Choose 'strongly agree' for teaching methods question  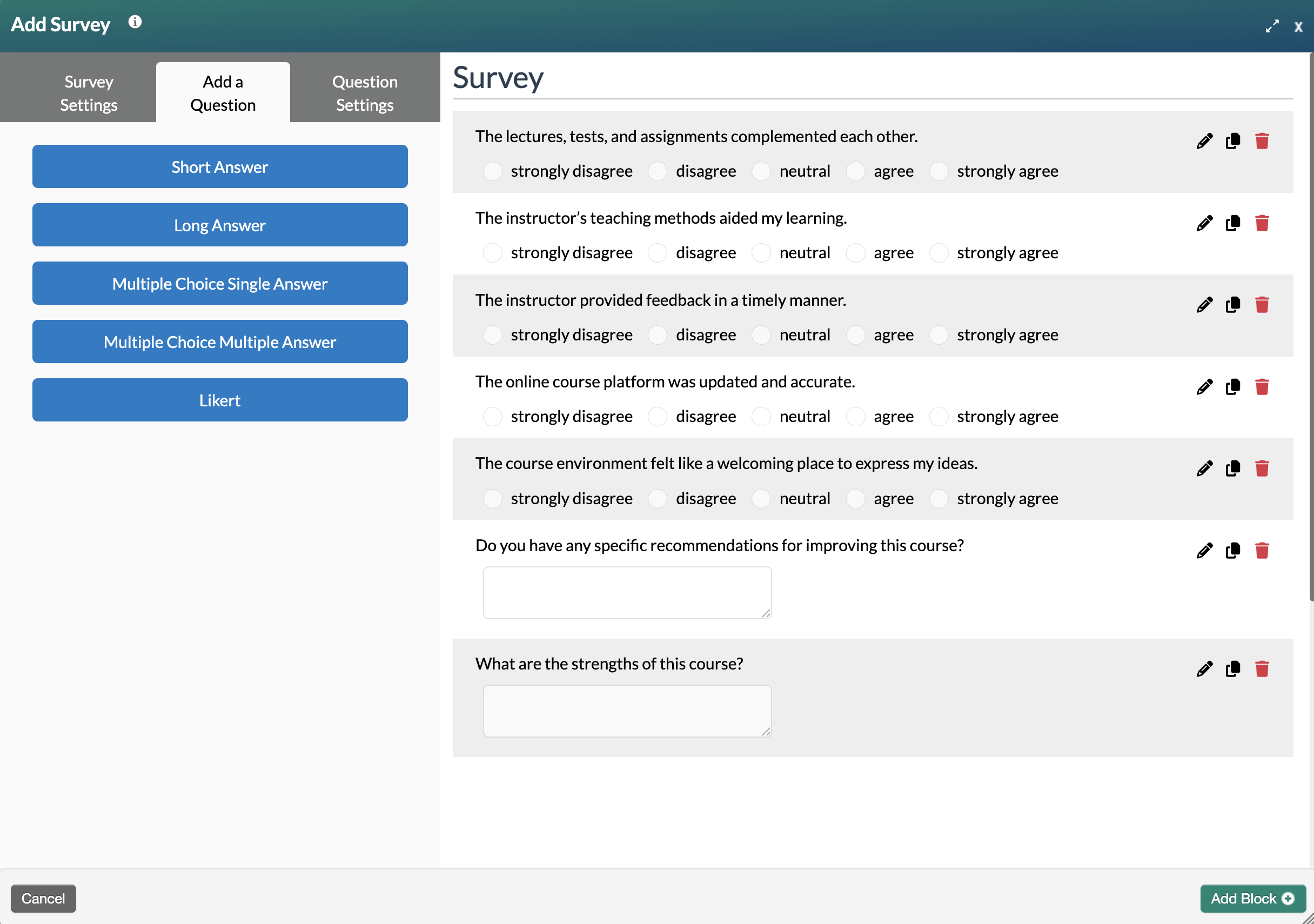938,252
